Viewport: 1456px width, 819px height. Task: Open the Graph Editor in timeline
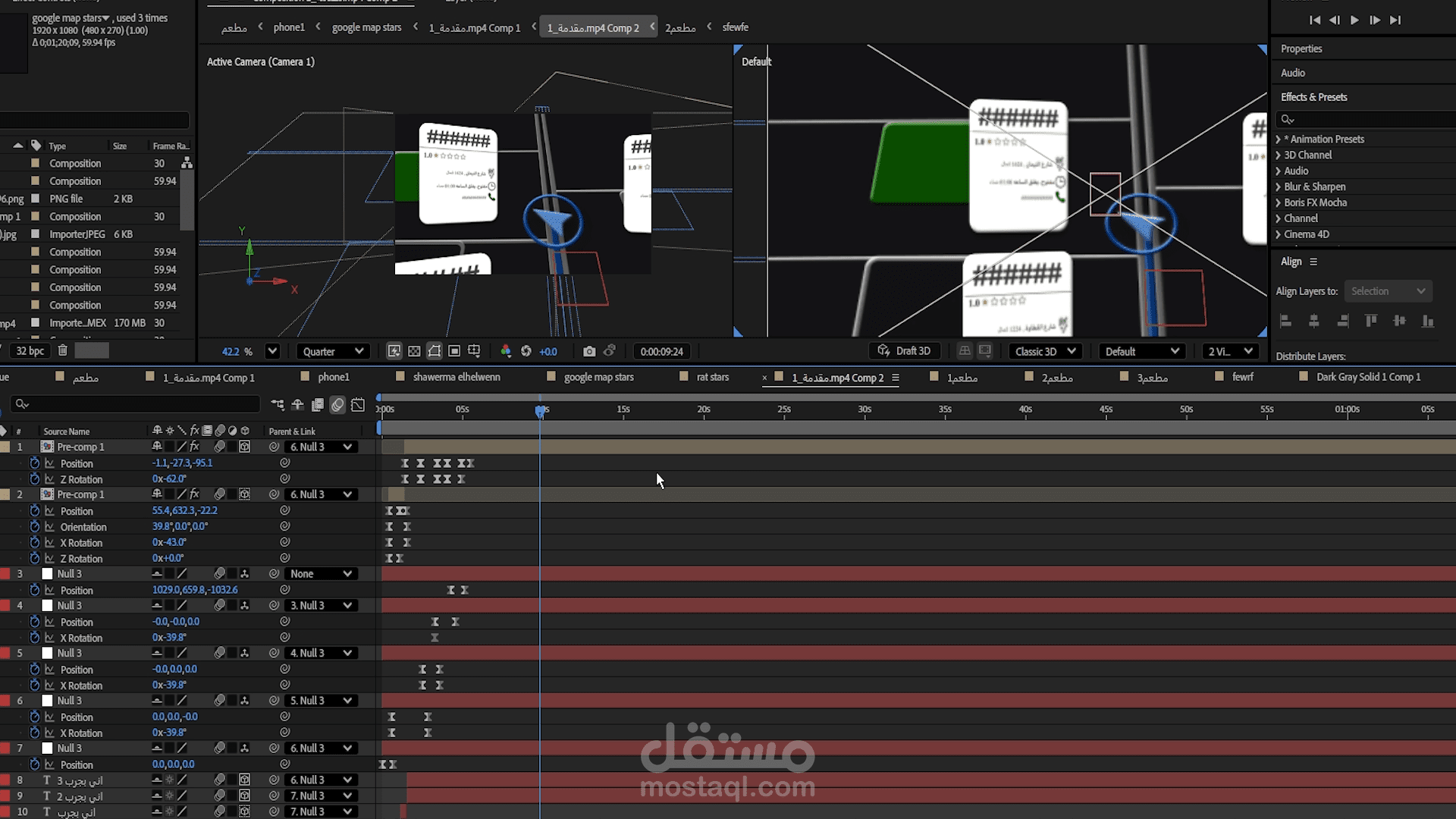[x=358, y=405]
